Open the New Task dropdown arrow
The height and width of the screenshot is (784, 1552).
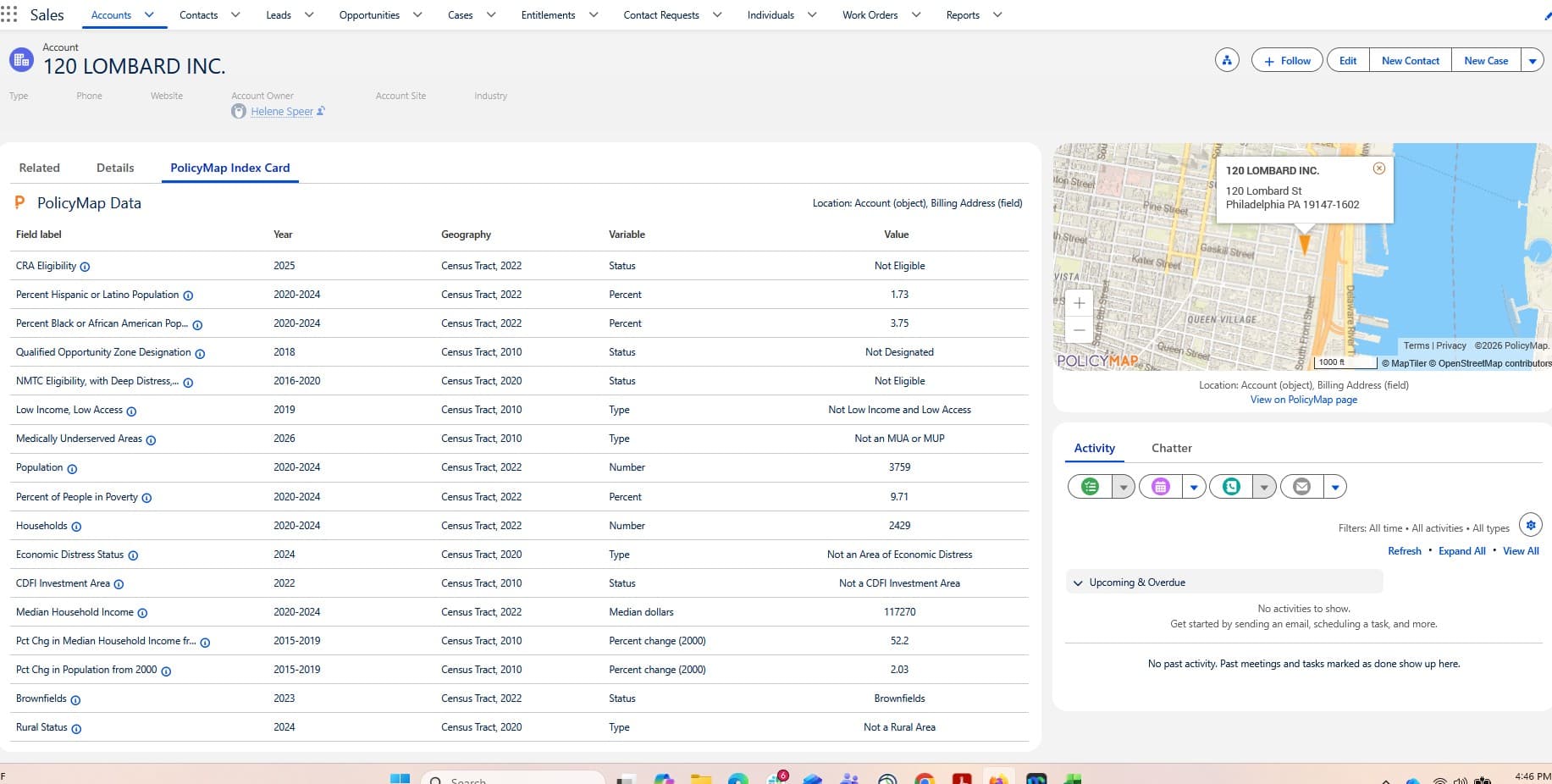[x=1124, y=487]
